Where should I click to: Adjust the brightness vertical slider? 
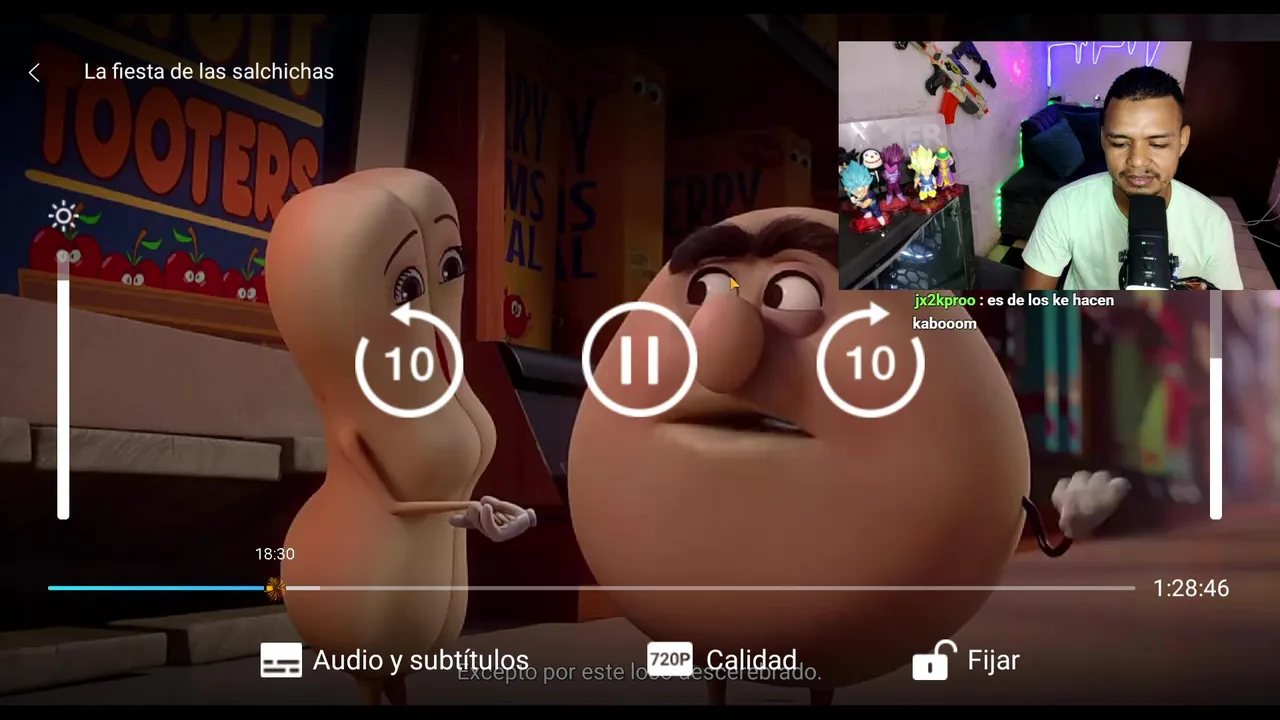click(63, 385)
